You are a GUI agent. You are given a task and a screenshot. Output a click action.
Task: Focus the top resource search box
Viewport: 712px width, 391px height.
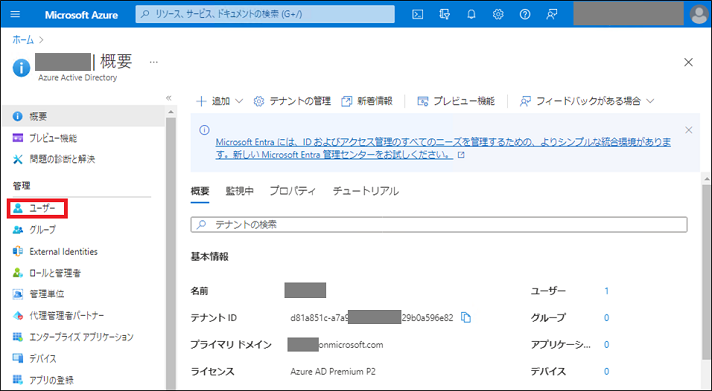(x=265, y=15)
